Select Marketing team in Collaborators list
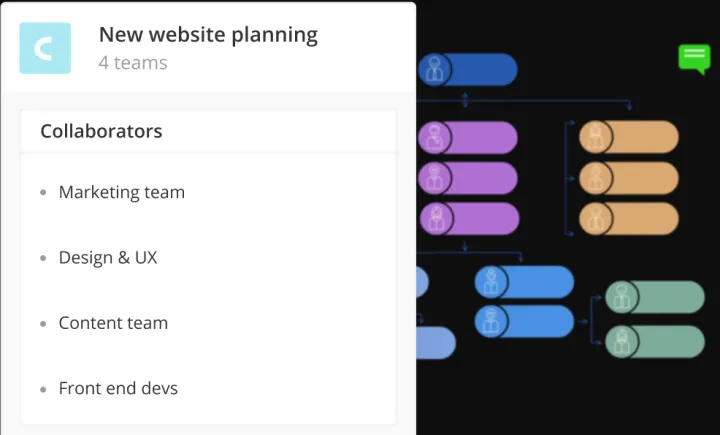The width and height of the screenshot is (720, 435). coord(121,192)
